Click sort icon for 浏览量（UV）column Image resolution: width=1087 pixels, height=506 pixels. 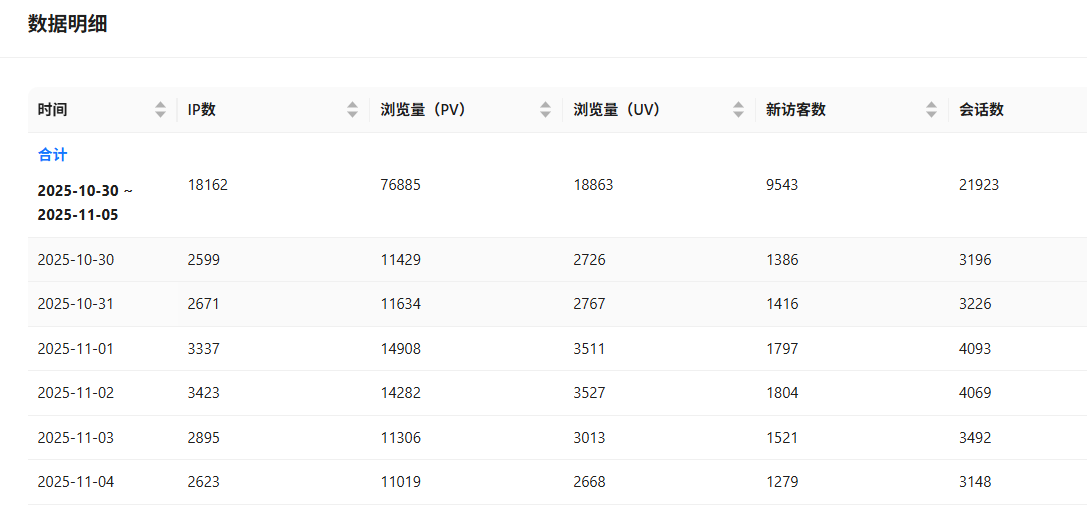pyautogui.click(x=738, y=110)
